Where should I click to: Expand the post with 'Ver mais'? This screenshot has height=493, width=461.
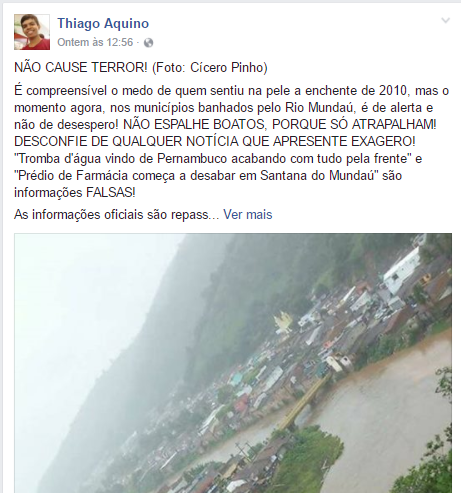click(x=248, y=214)
